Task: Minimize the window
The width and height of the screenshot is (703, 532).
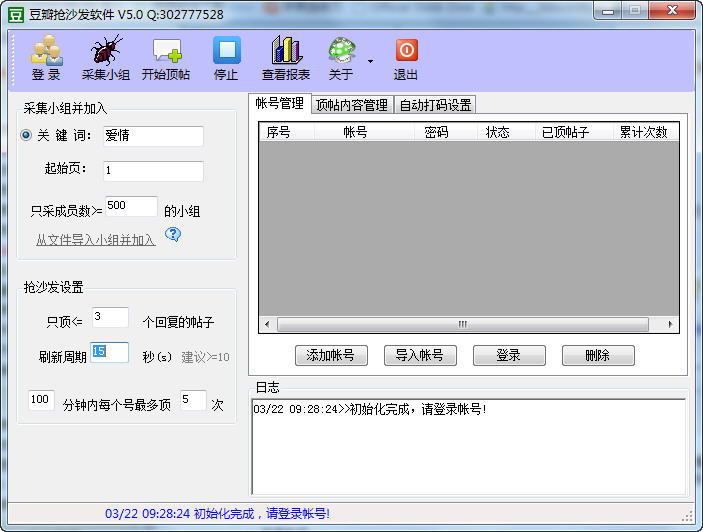Action: coord(608,11)
